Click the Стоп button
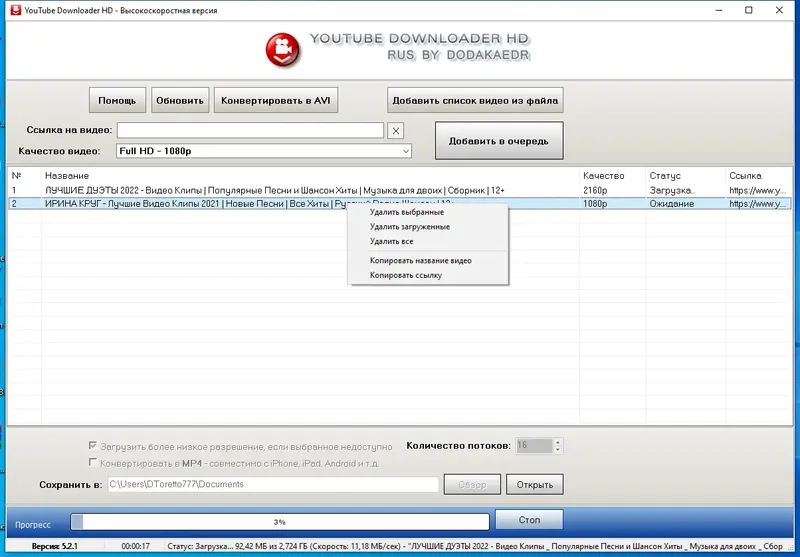Viewport: 800px width, 557px height. pos(529,520)
